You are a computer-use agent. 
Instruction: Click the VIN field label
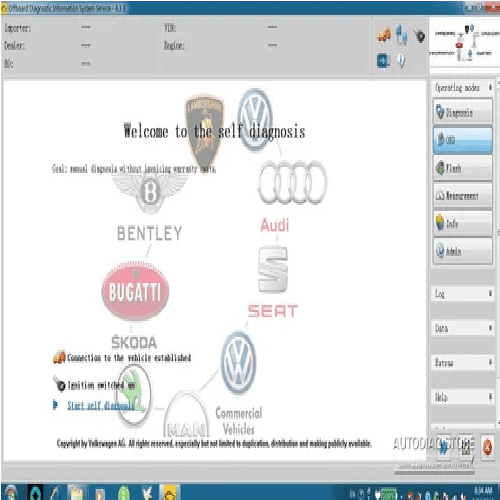pos(170,28)
